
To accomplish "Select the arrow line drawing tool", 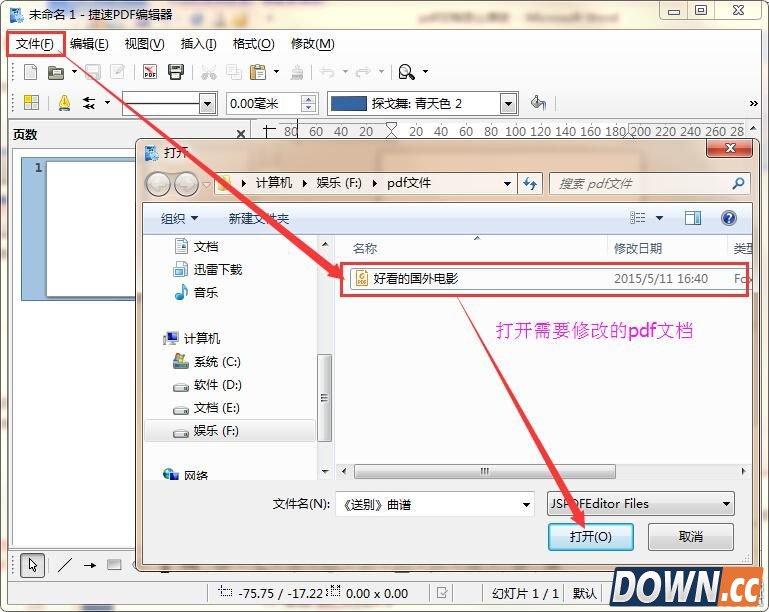I will coord(90,565).
